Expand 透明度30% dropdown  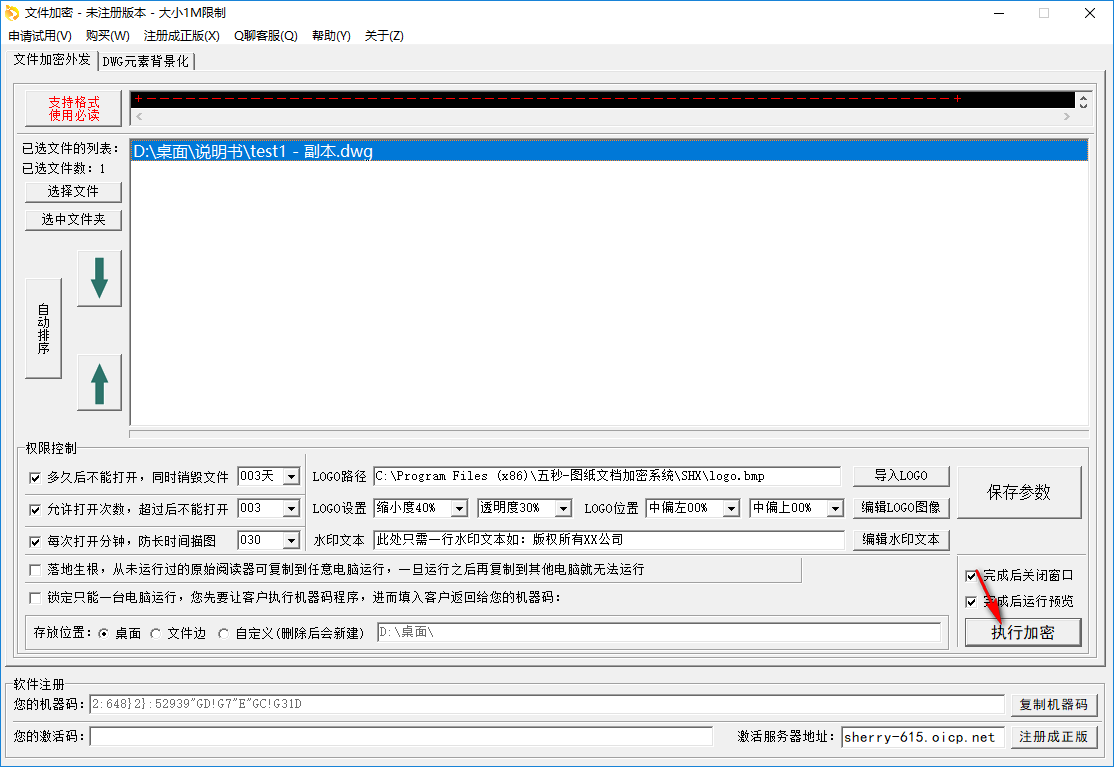(563, 508)
